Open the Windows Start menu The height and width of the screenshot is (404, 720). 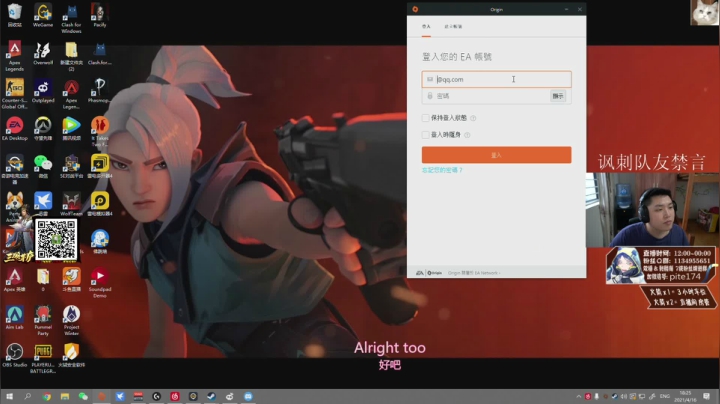[9, 396]
